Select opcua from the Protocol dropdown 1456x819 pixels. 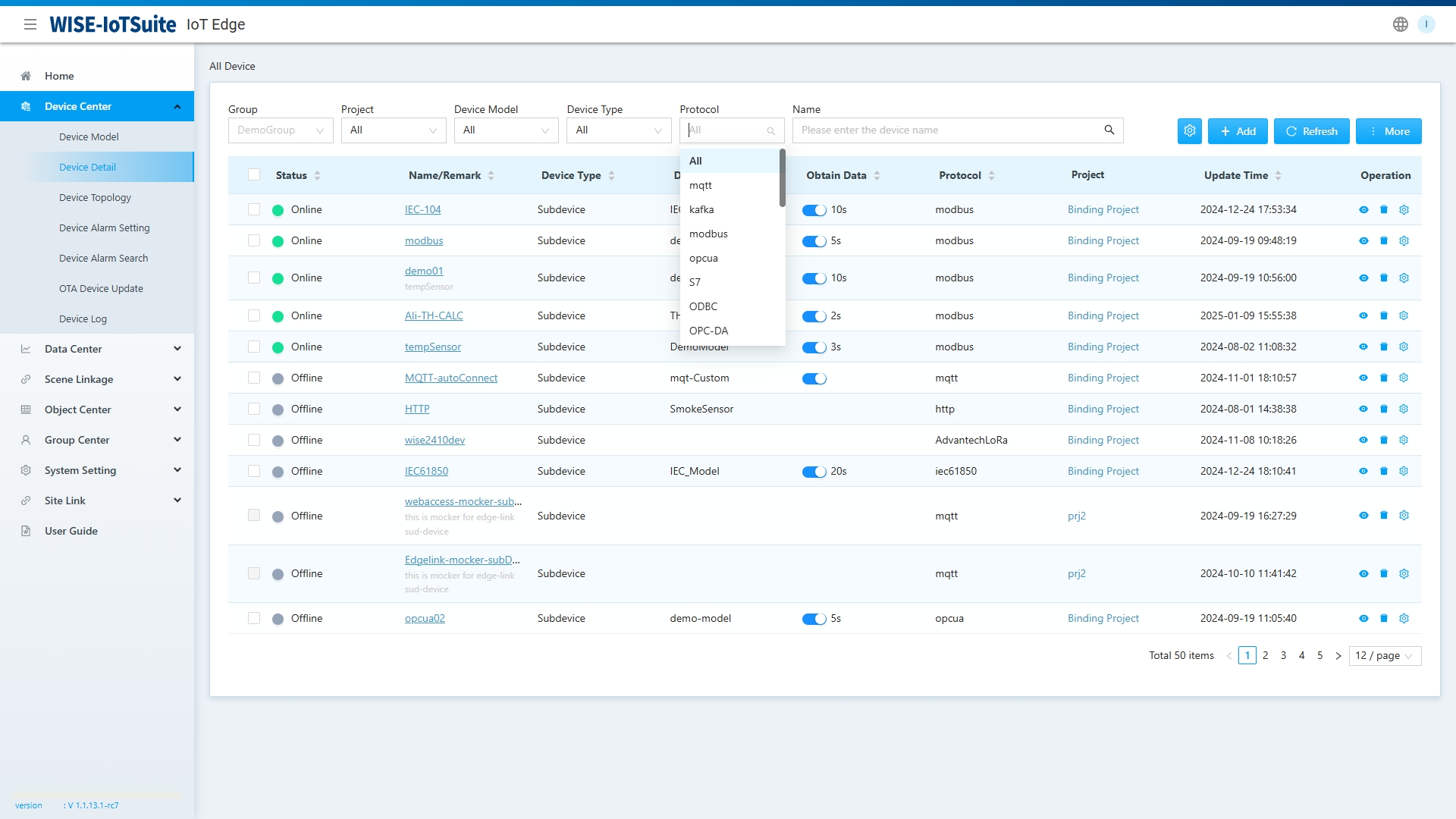click(704, 258)
